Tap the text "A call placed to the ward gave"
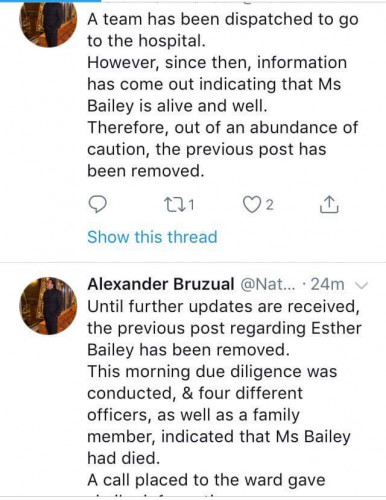This screenshot has height=500, width=386. pyautogui.click(x=206, y=480)
